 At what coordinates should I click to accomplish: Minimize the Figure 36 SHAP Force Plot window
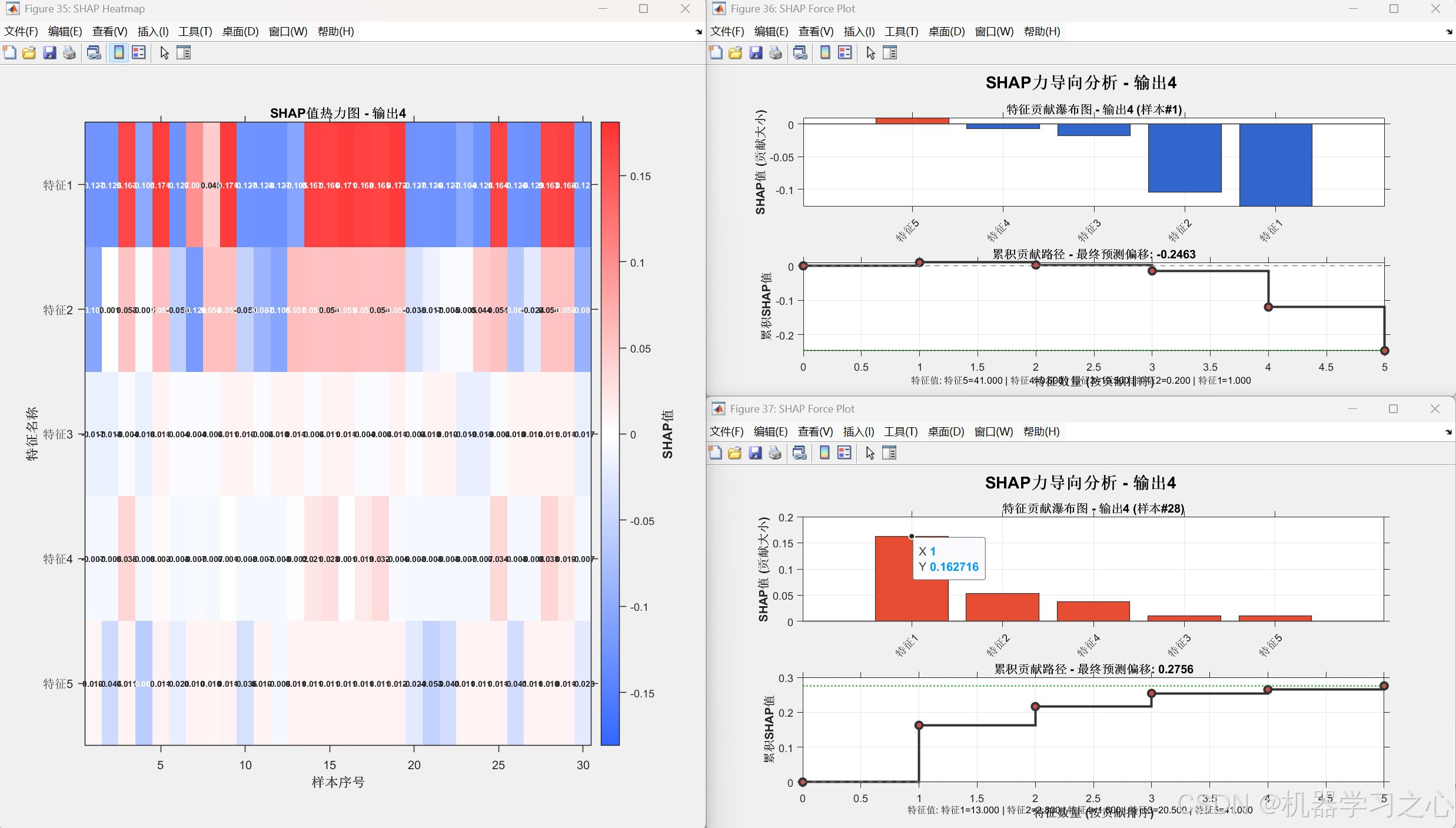click(1352, 9)
